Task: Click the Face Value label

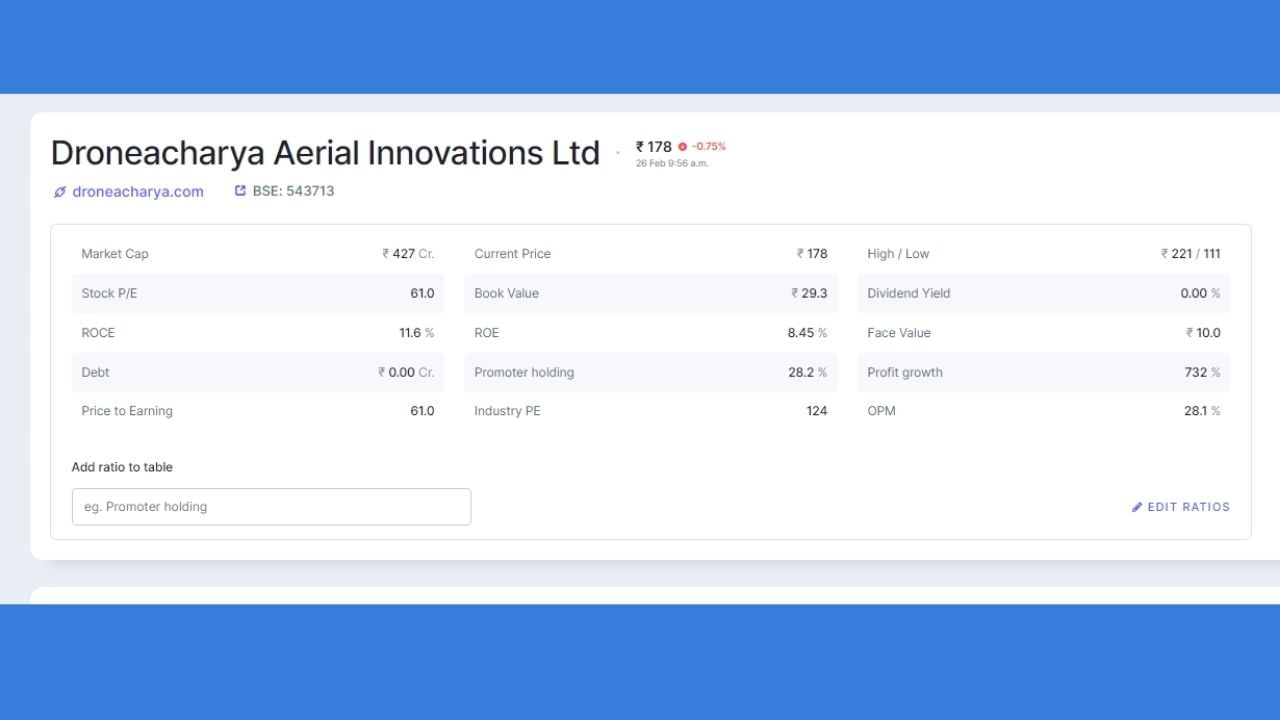Action: [x=899, y=333]
